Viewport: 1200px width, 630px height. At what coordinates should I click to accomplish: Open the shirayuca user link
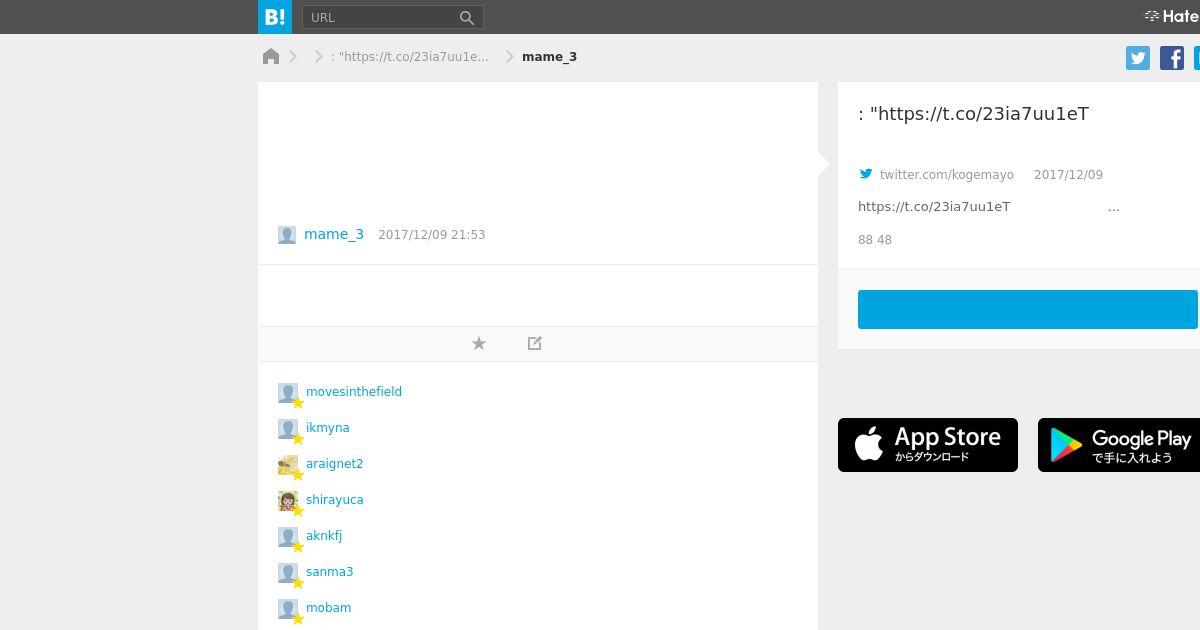[x=335, y=500]
